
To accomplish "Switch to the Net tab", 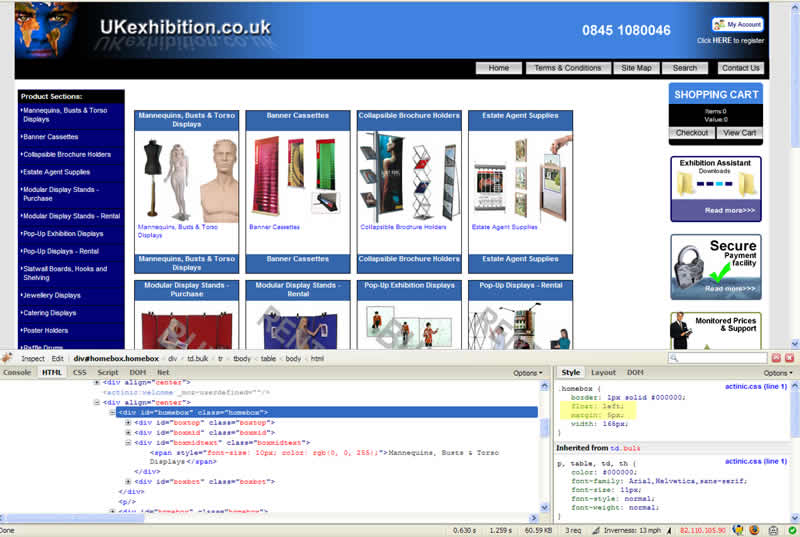I will (x=162, y=372).
